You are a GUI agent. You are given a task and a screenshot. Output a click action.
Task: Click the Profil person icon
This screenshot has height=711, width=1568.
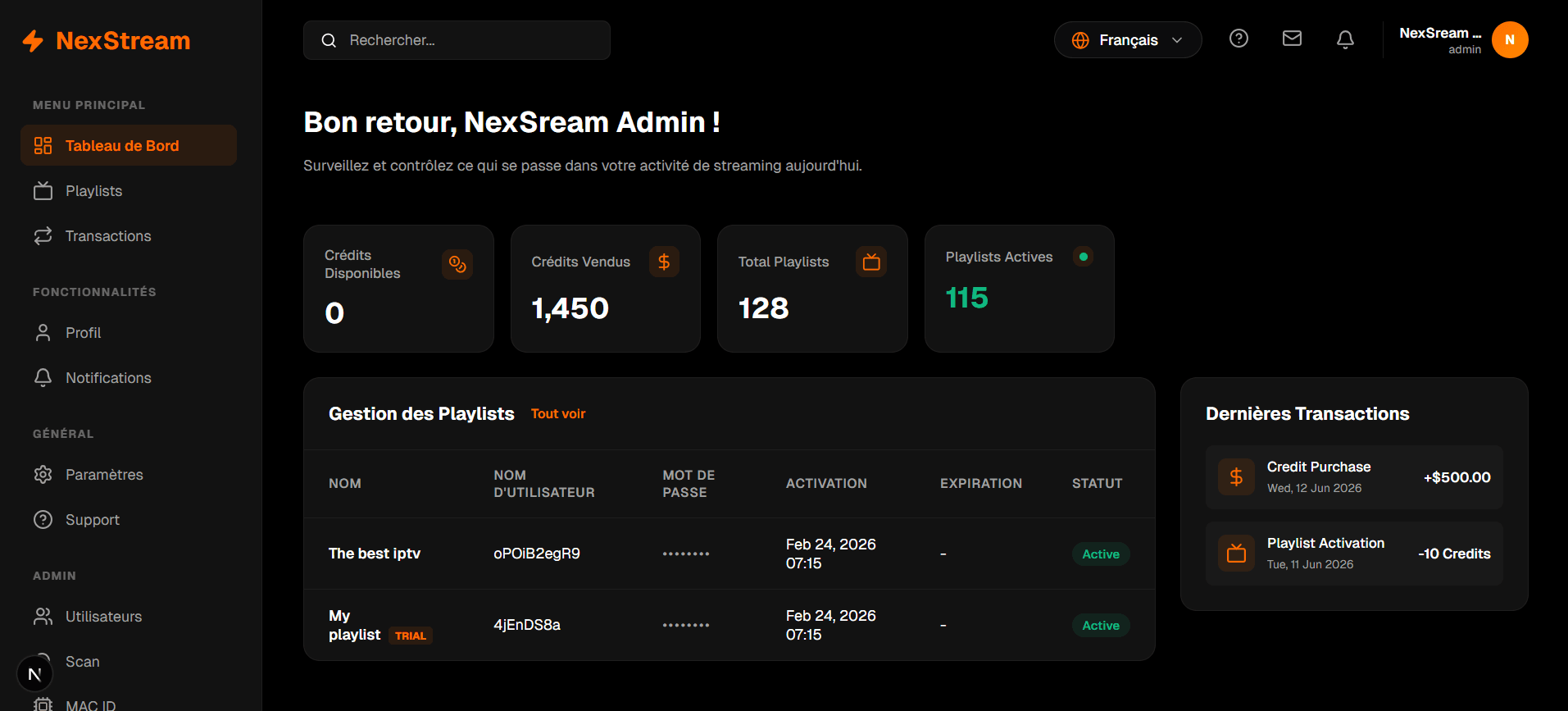43,333
